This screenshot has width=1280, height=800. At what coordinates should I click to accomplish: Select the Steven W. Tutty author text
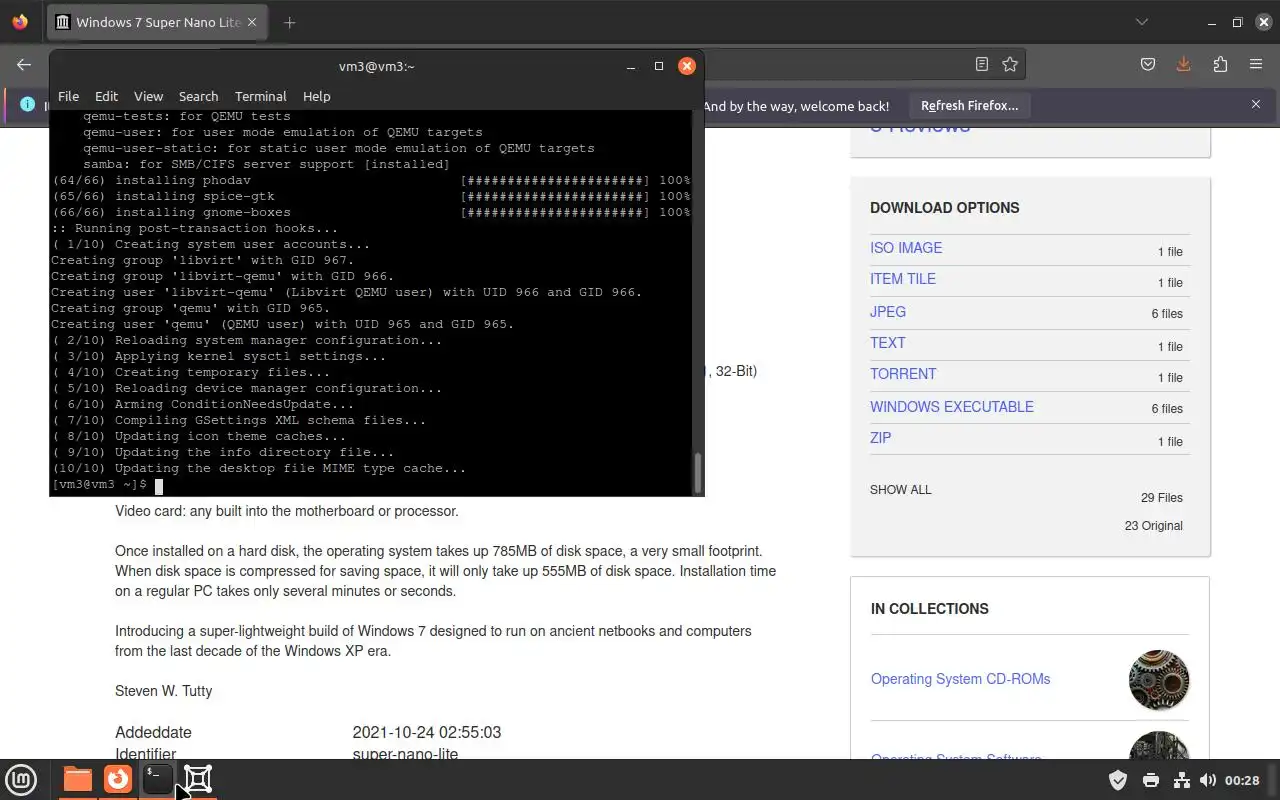pyautogui.click(x=163, y=691)
